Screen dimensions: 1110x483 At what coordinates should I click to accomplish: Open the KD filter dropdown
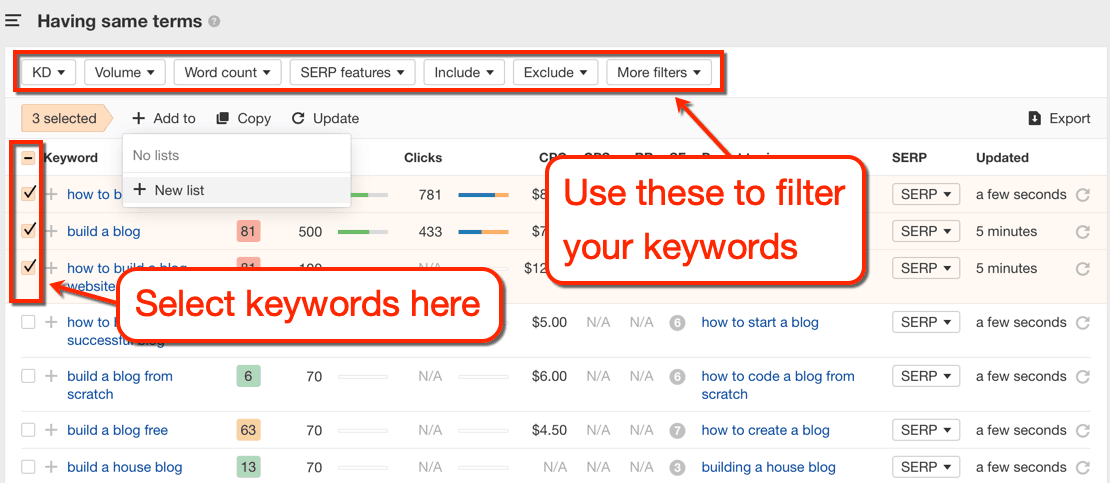[49, 72]
